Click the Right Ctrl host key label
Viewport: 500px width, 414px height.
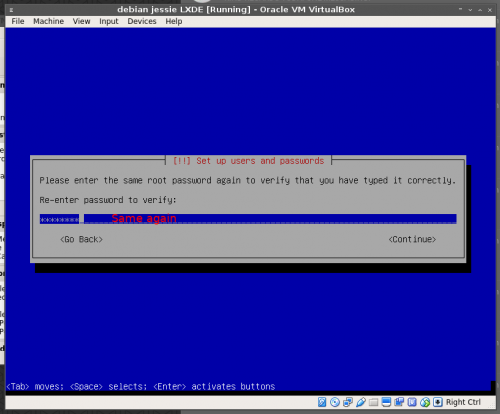point(463,402)
